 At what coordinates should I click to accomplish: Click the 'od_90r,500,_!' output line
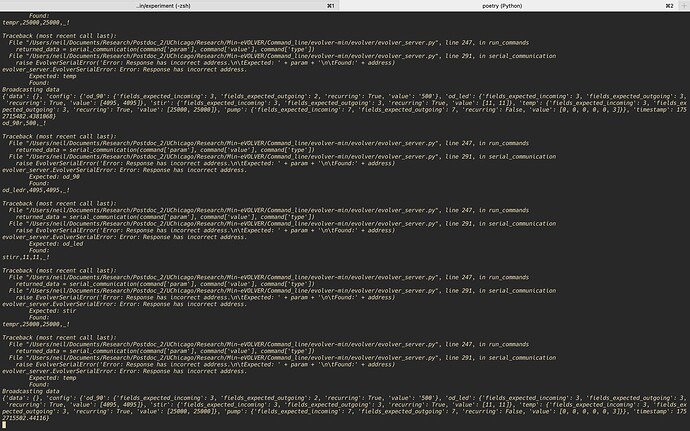(x=24, y=123)
